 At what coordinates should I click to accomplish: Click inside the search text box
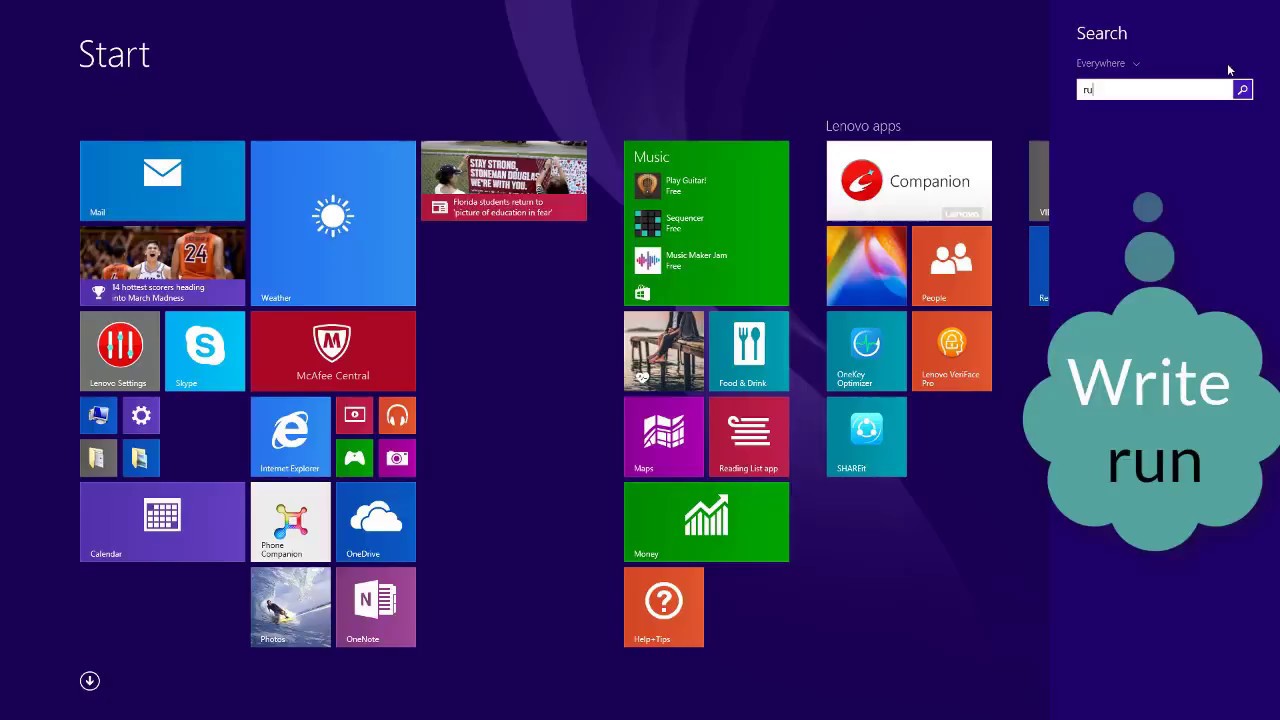click(1155, 90)
